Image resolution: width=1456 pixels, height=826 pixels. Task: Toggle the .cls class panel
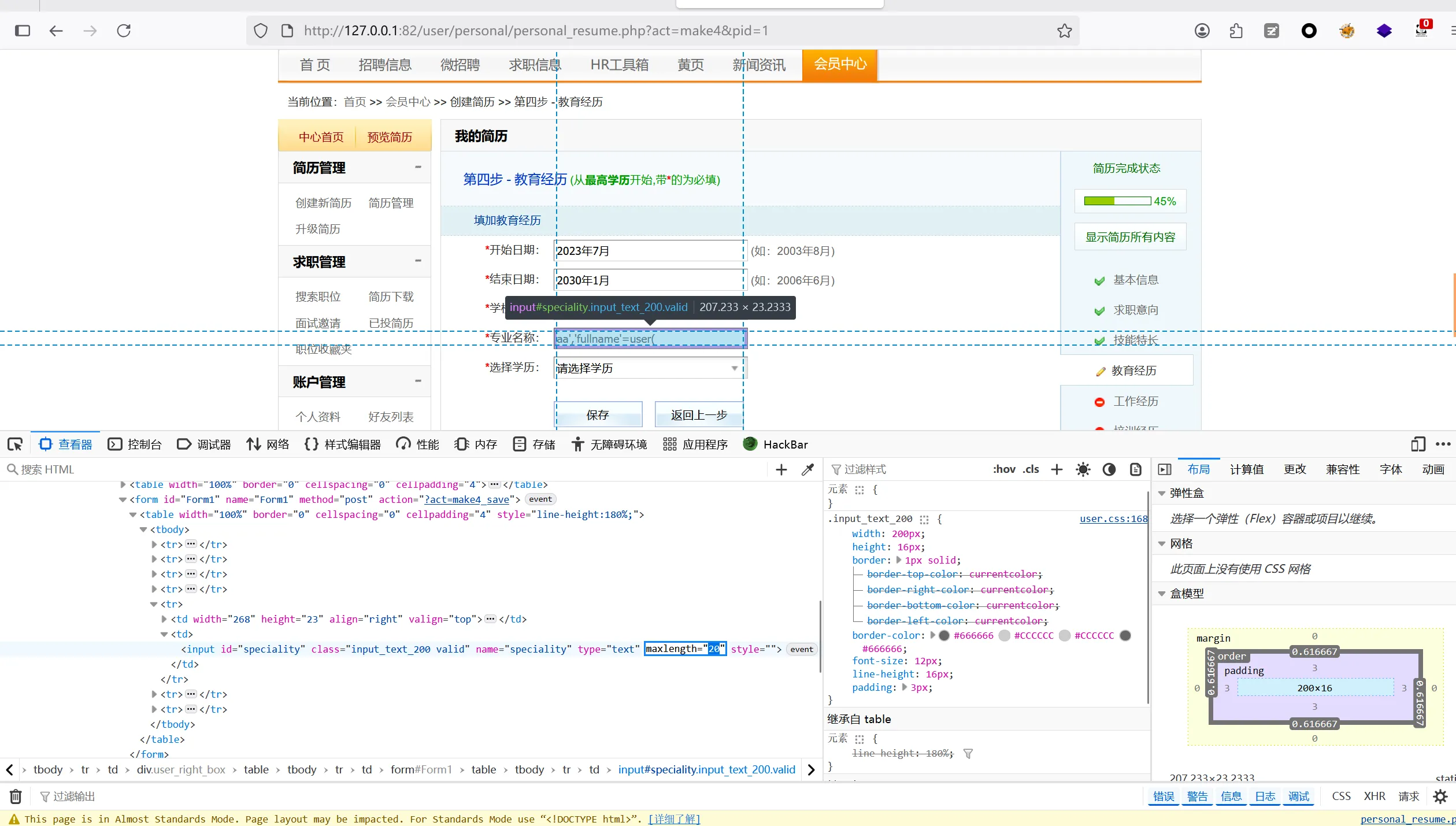coord(1031,469)
